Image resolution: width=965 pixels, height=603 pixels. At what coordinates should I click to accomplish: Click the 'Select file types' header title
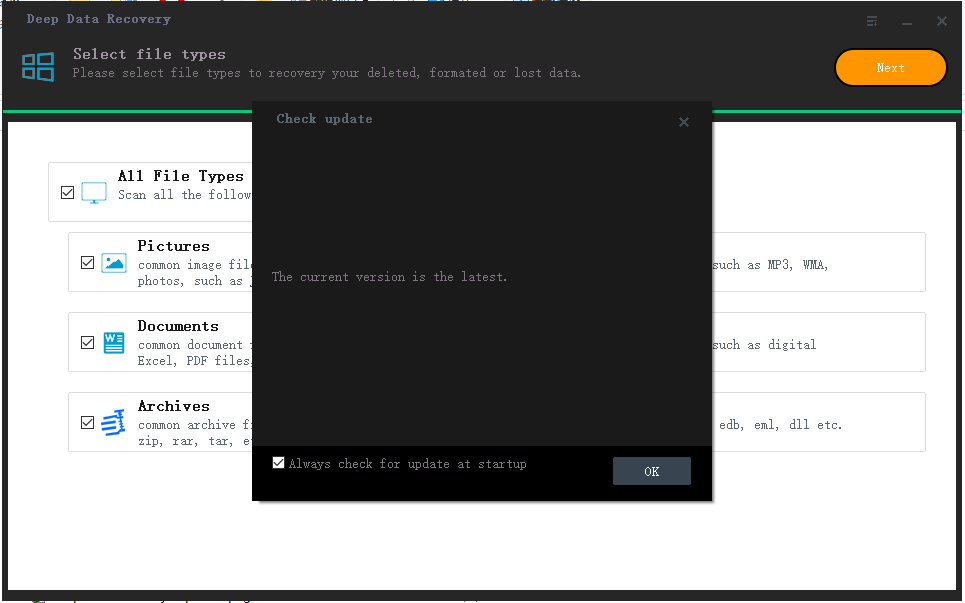point(150,54)
